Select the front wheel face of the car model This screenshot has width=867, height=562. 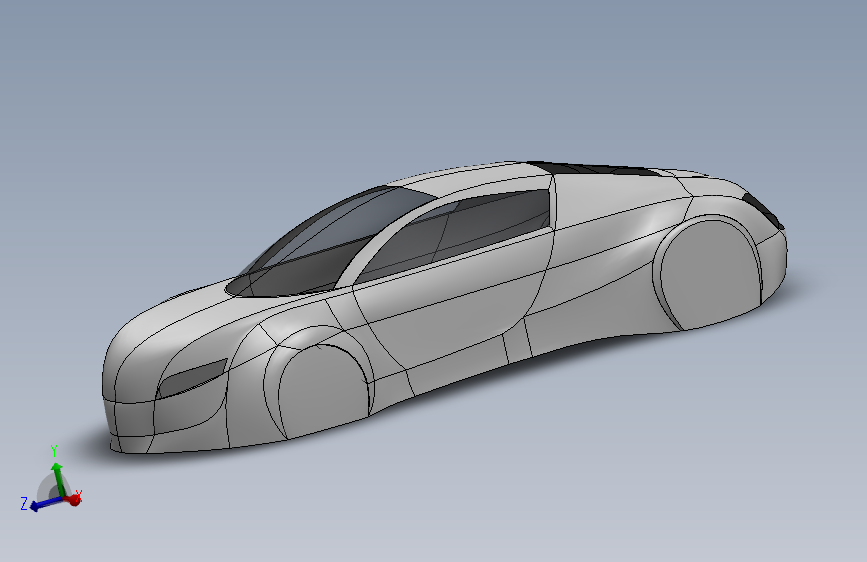click(x=323, y=392)
